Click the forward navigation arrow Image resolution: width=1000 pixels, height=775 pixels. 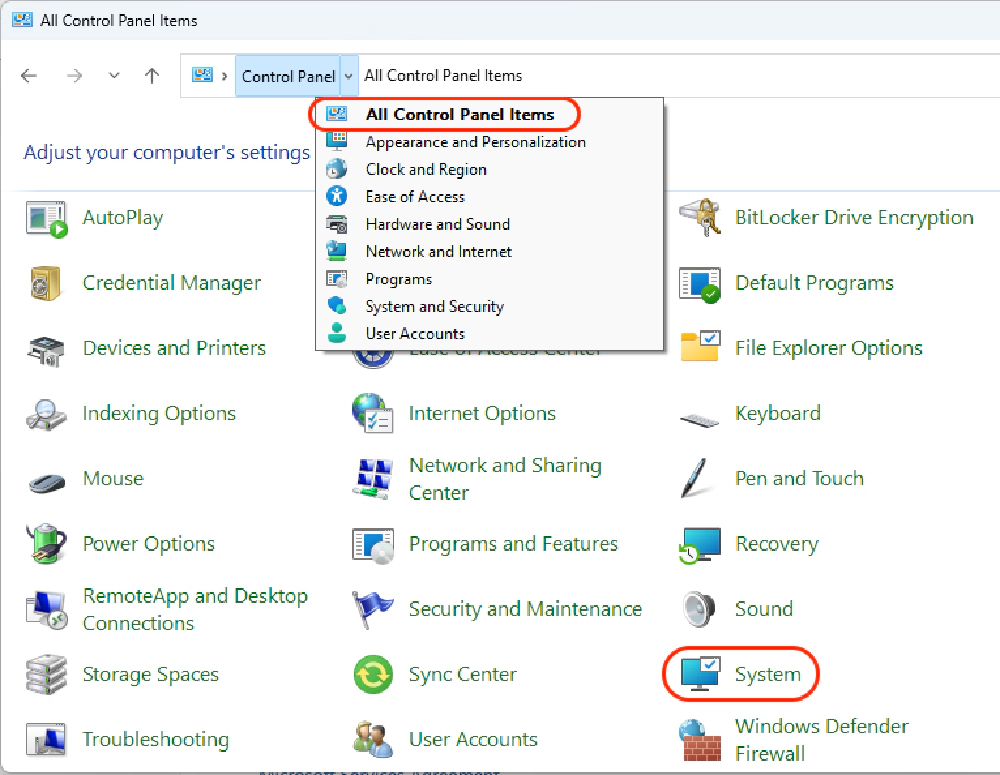[x=75, y=76]
